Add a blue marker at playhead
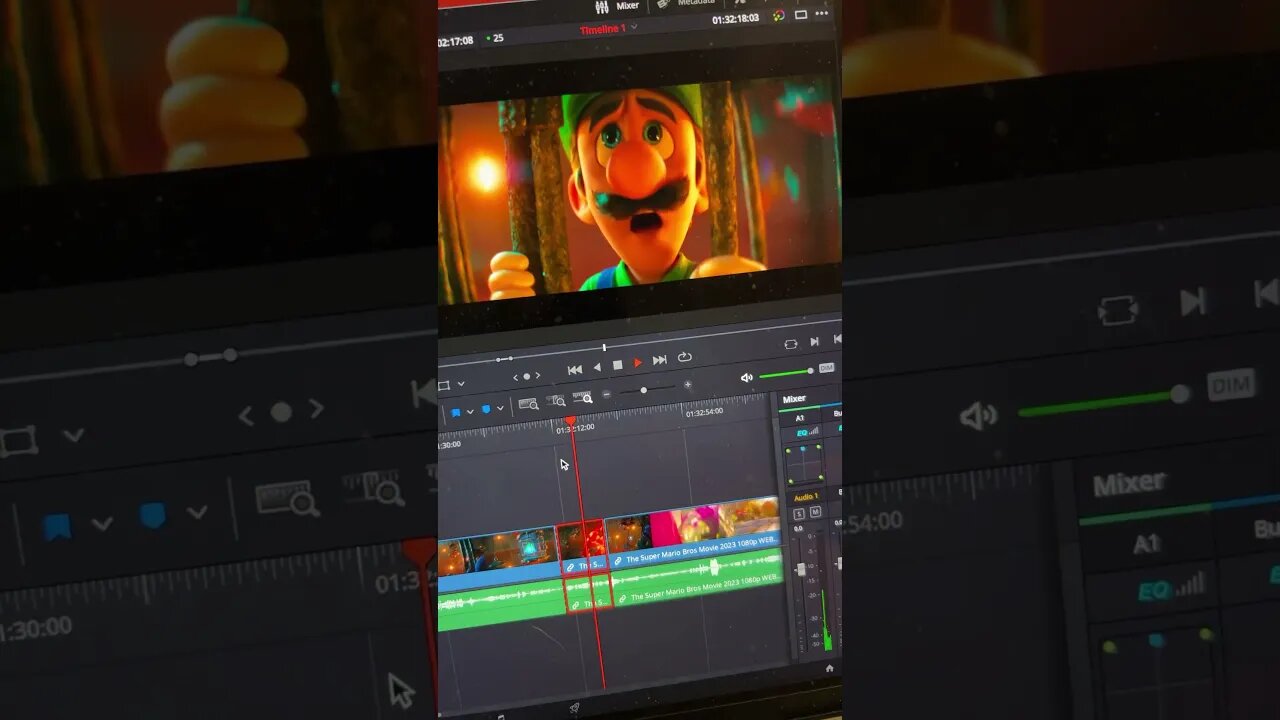Image resolution: width=1280 pixels, height=720 pixels. click(x=486, y=409)
